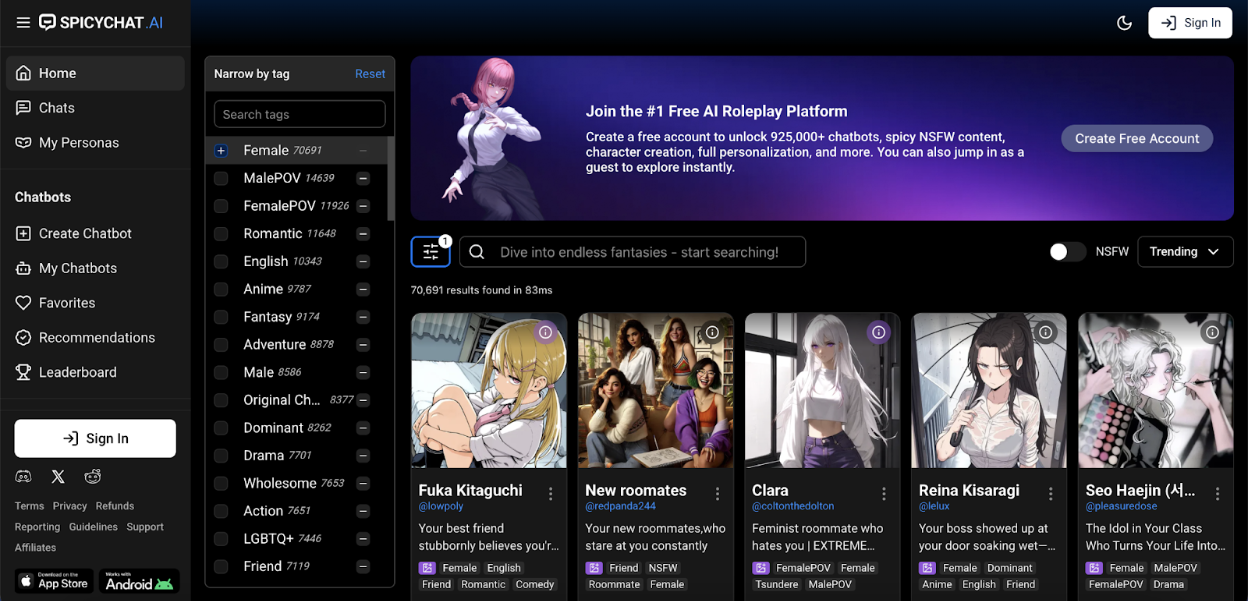The image size is (1248, 602).
Task: Uncheck the Female tag checkbox
Action: coord(221,151)
